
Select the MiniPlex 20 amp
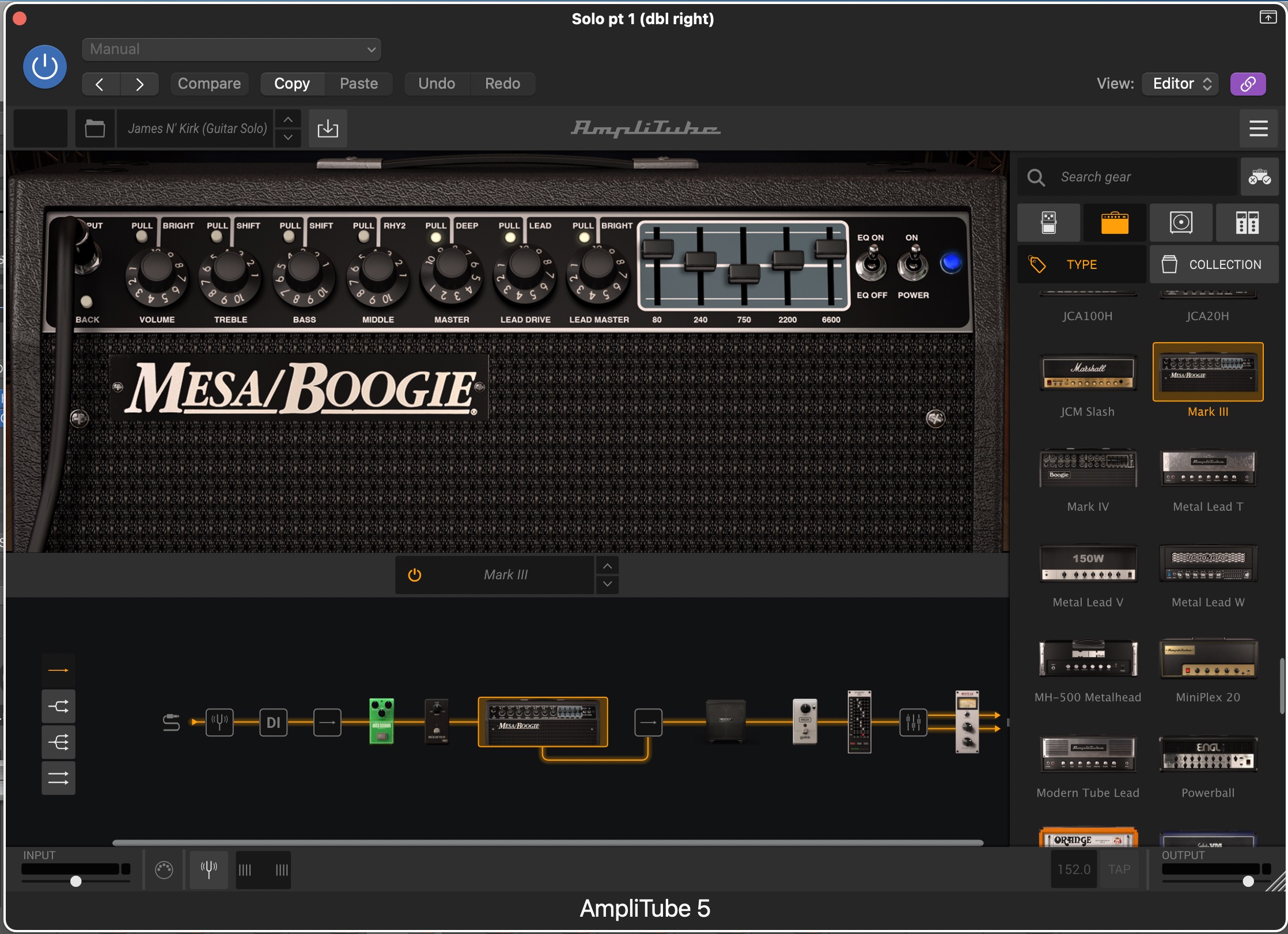[x=1208, y=658]
